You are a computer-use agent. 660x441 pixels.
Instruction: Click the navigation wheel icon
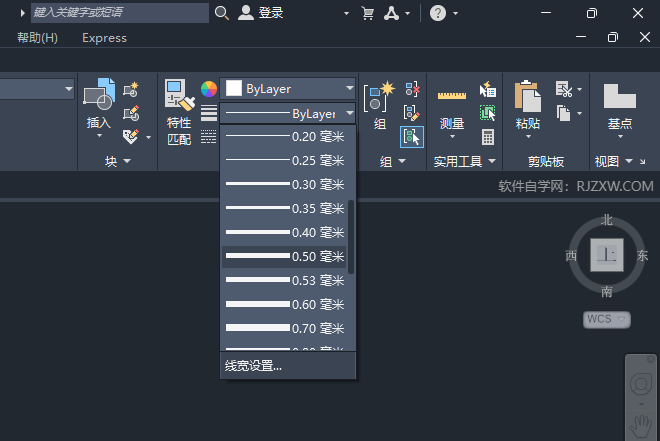(641, 384)
